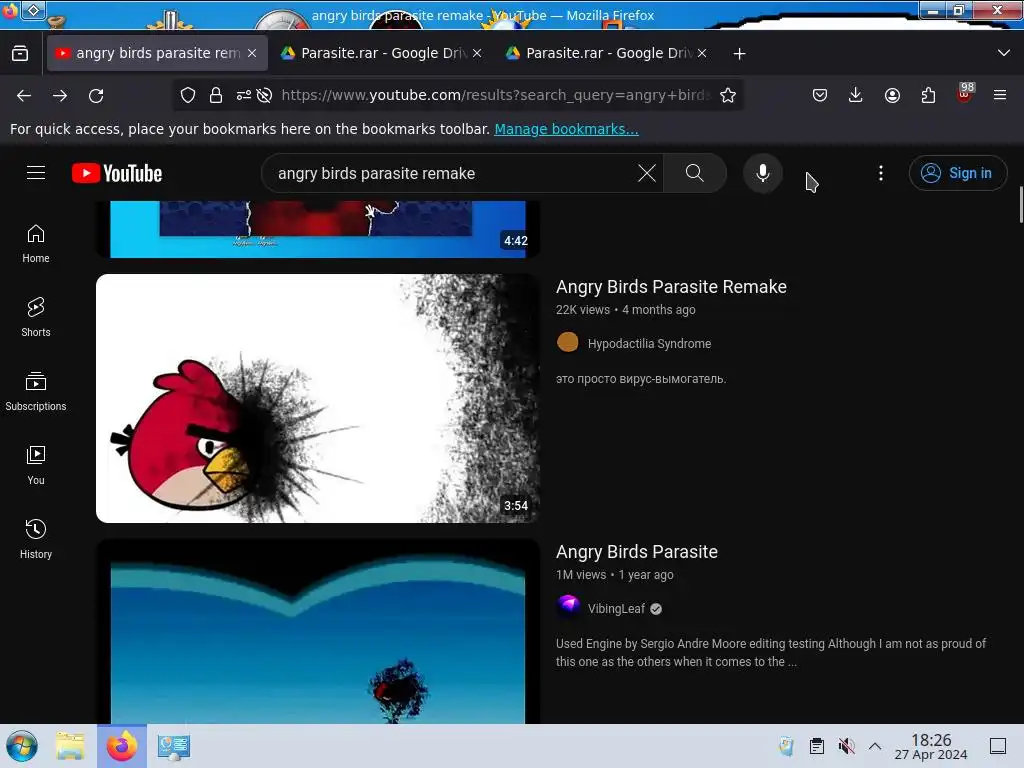Open the You section in sidebar
Screen dimensions: 1024x768
pos(36,465)
